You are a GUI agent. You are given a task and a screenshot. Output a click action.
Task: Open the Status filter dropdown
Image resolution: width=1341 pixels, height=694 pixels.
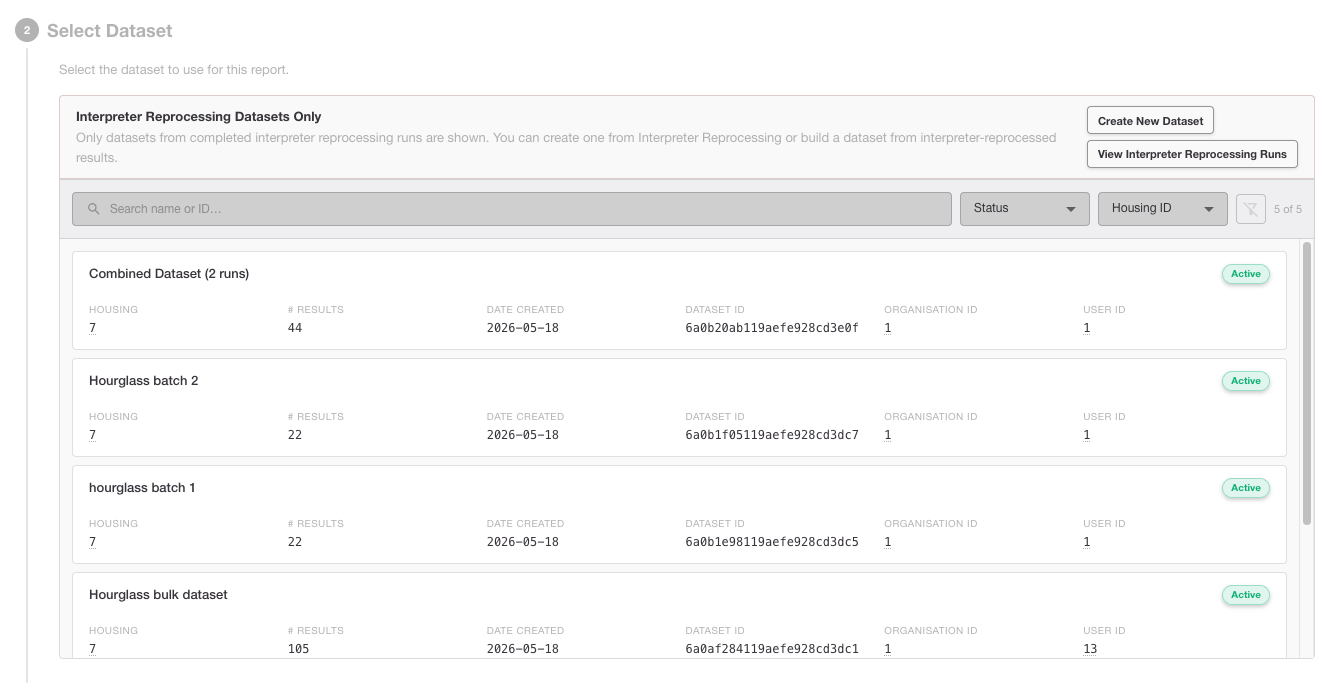point(1025,209)
